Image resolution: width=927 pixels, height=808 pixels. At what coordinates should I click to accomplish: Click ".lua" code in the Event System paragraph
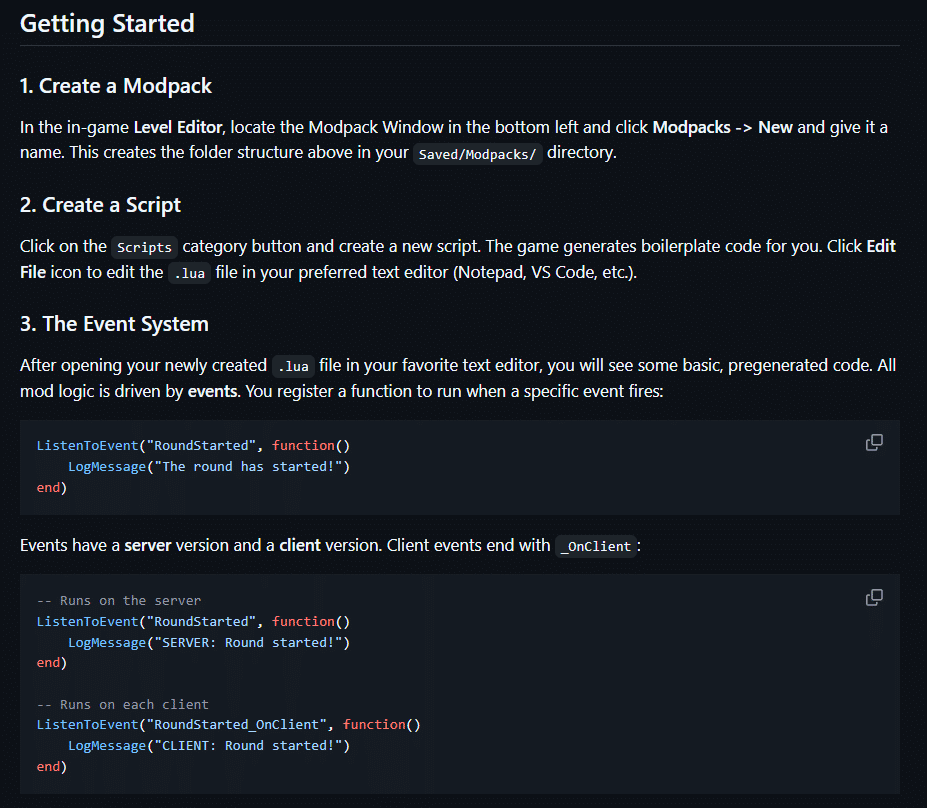pyautogui.click(x=293, y=366)
